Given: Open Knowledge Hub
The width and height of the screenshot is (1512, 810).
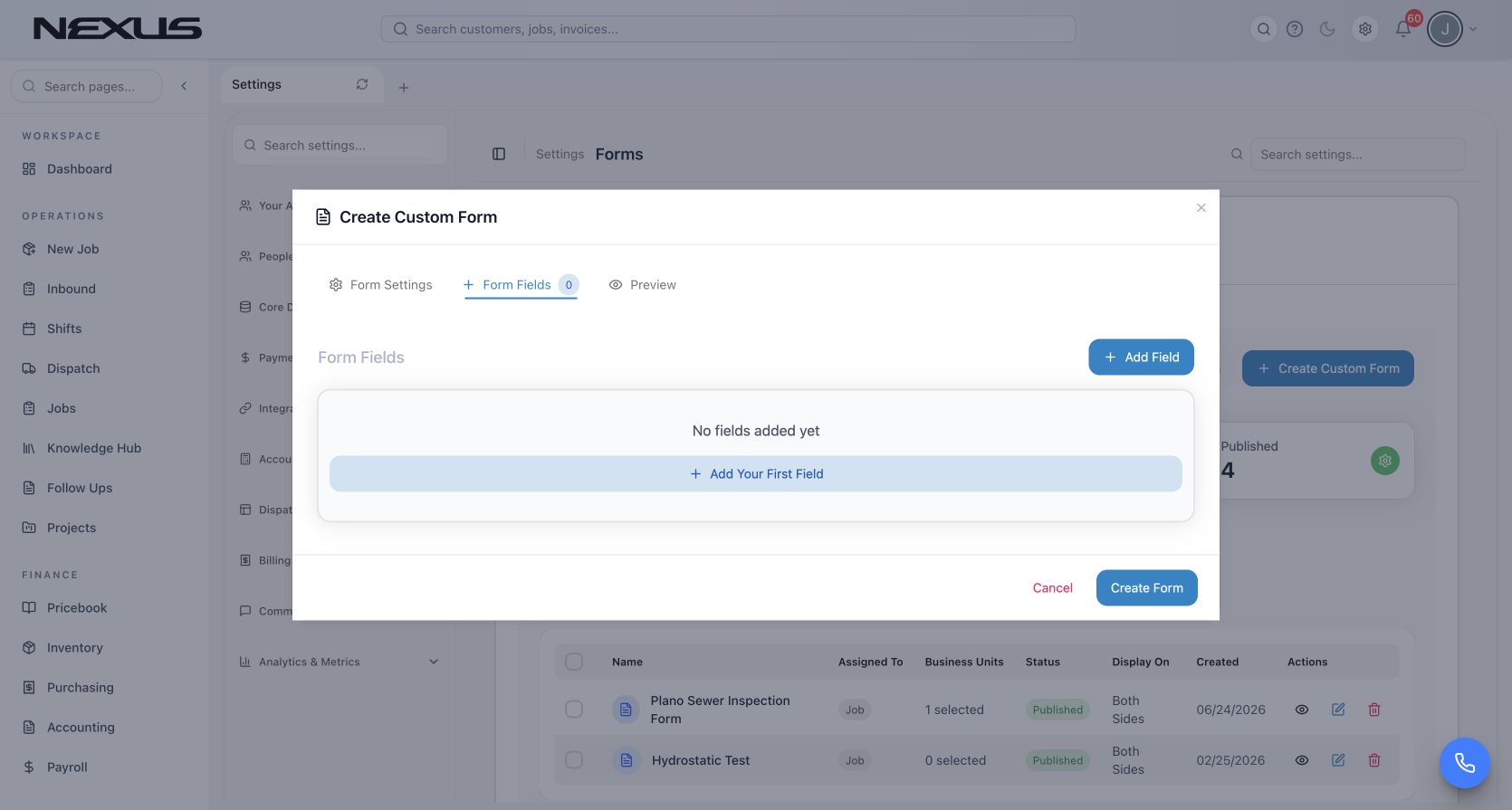Looking at the screenshot, I should tap(94, 448).
